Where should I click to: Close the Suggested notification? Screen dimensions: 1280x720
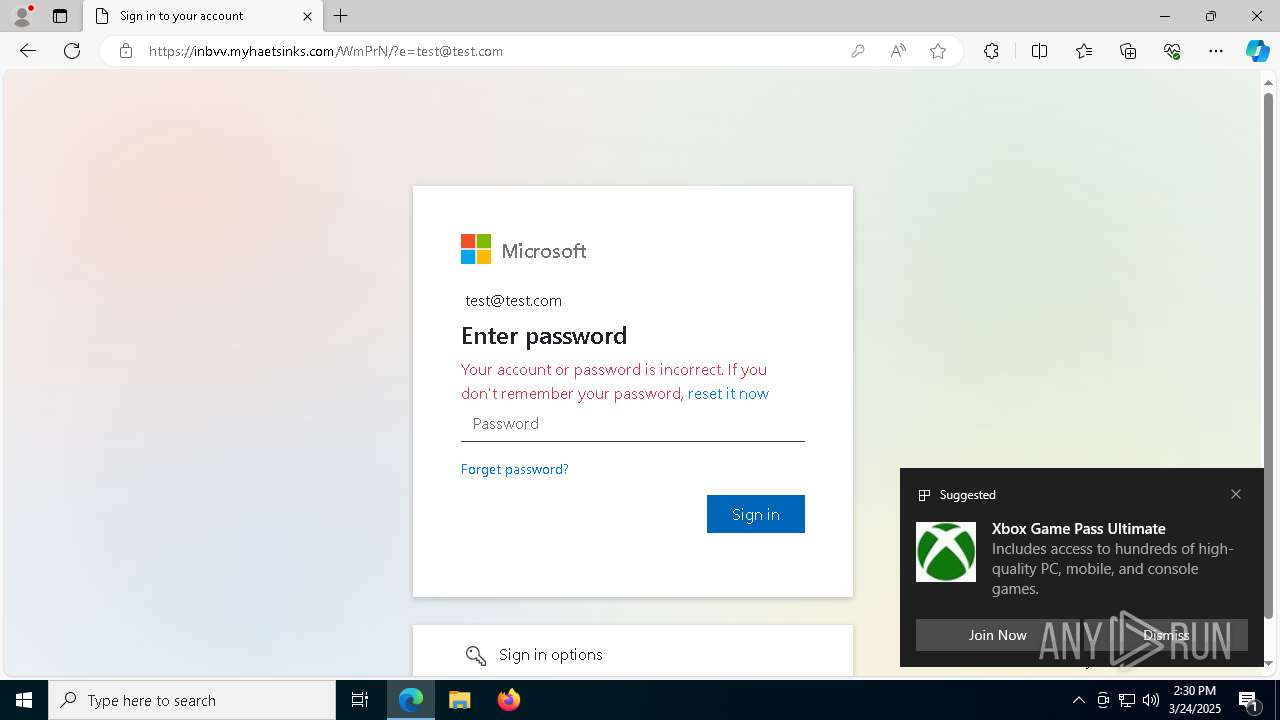[1236, 494]
